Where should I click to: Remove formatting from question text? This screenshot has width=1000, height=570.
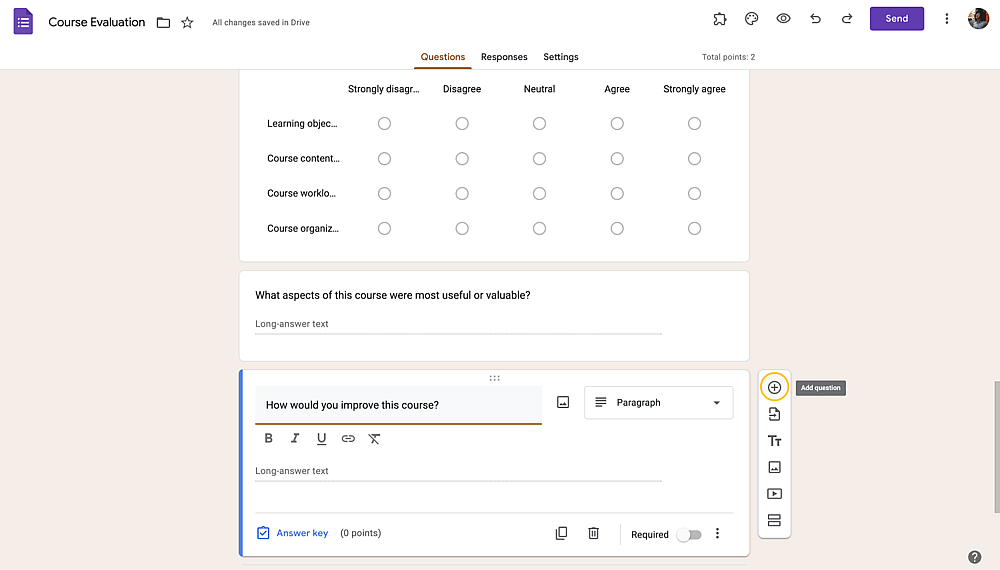[x=374, y=439]
